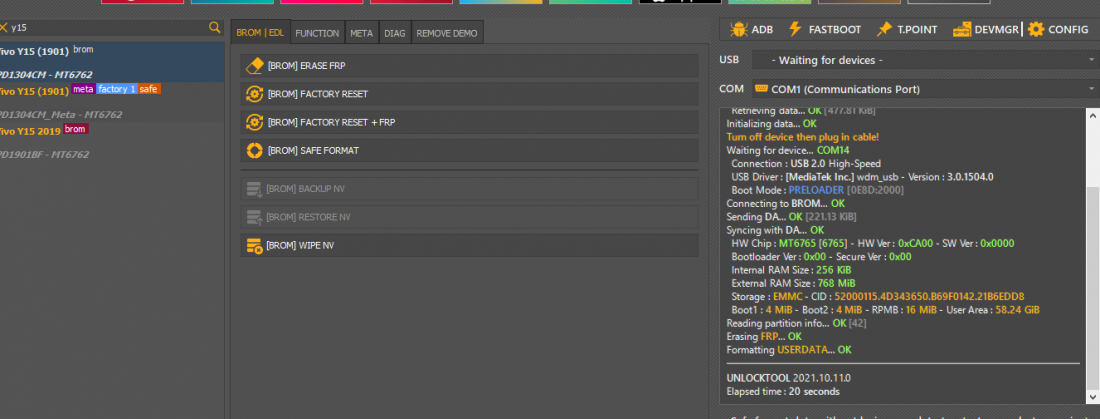Run [BROM] WIPE NV
The image size is (1100, 419).
(469, 246)
